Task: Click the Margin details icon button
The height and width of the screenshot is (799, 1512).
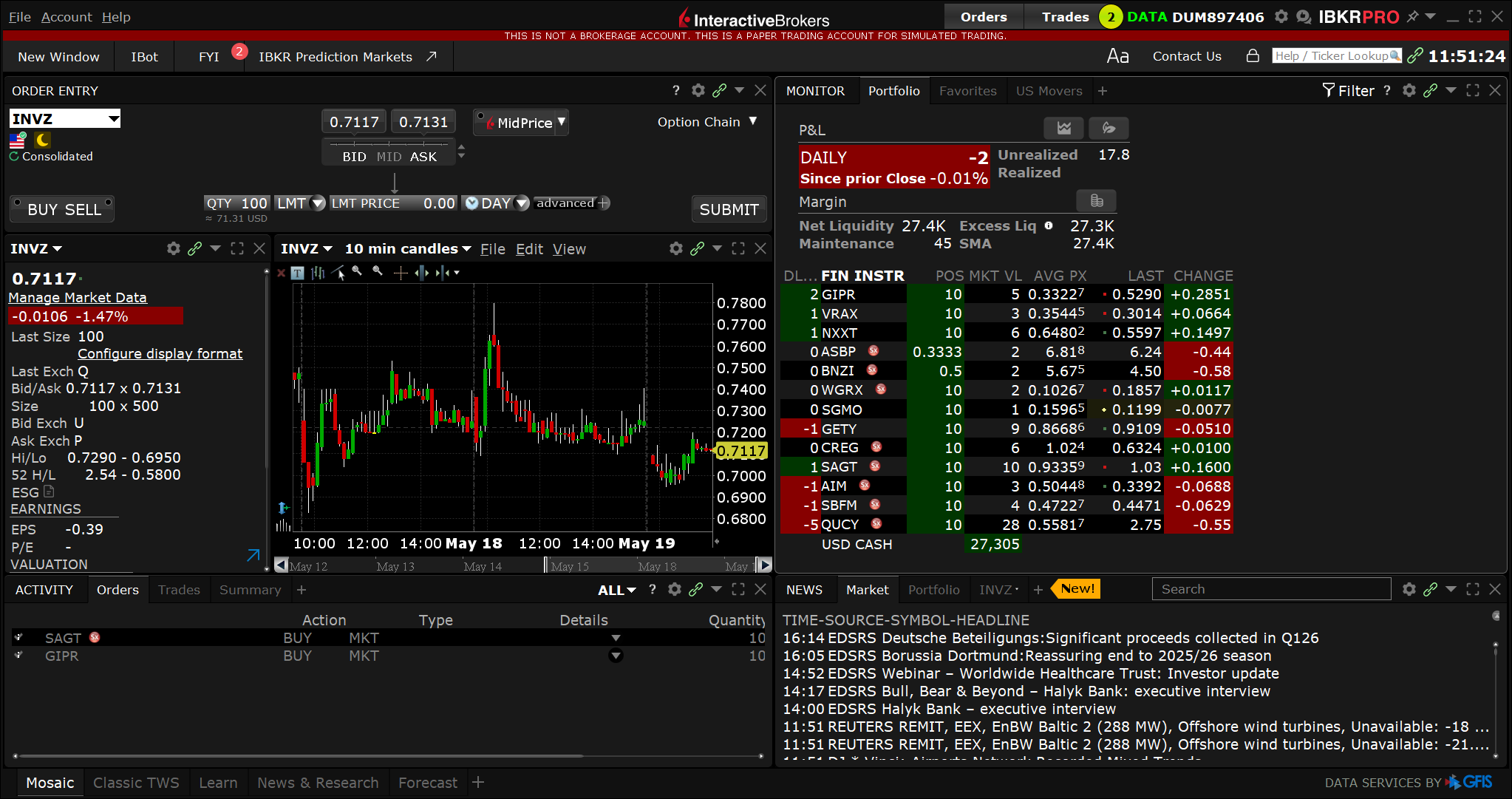Action: (1097, 200)
